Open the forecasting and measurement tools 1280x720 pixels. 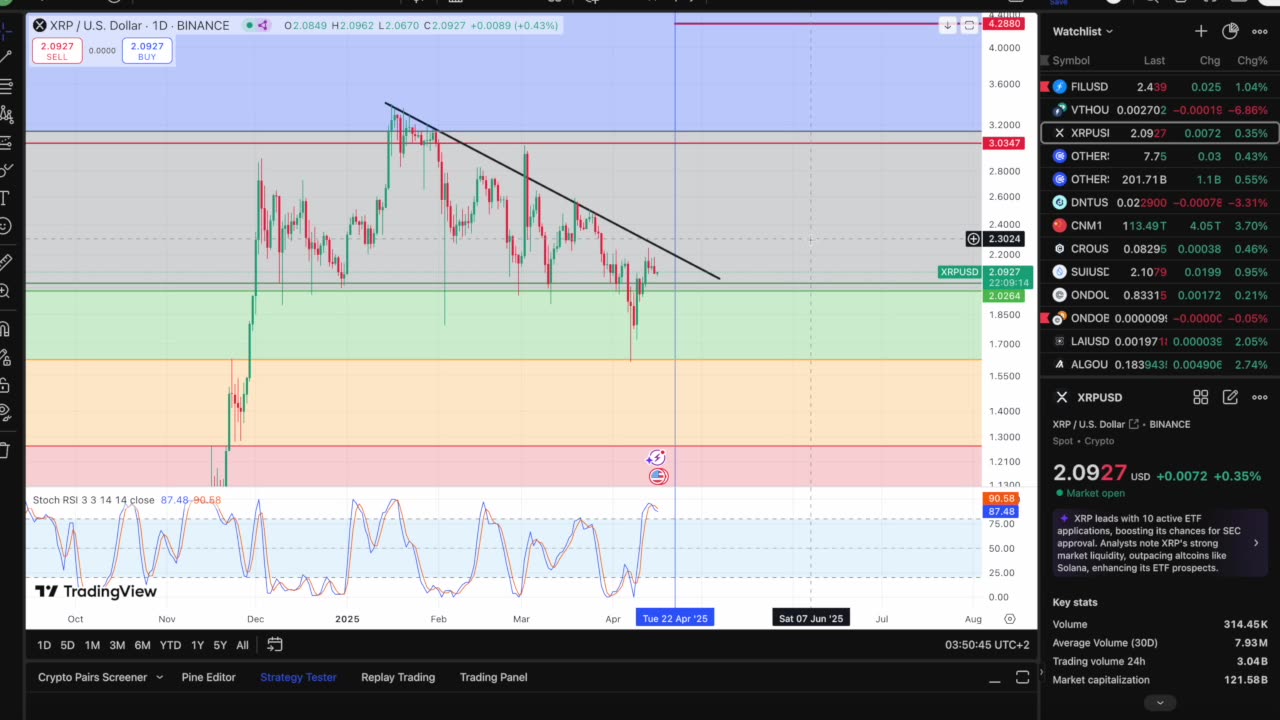pos(5,142)
